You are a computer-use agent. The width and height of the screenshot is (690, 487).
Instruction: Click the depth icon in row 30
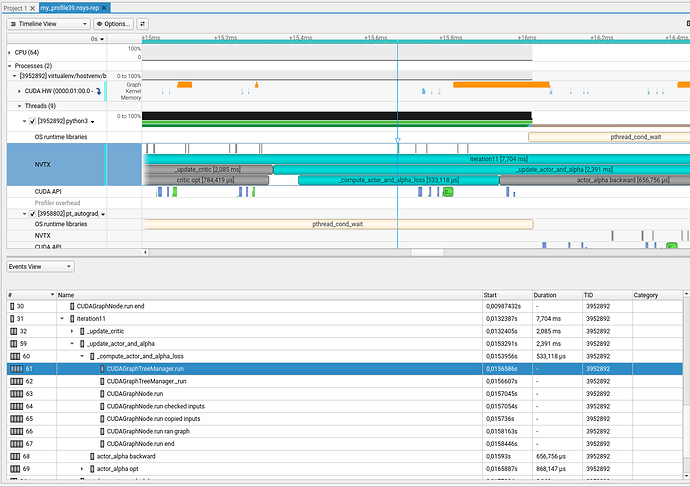point(12,306)
